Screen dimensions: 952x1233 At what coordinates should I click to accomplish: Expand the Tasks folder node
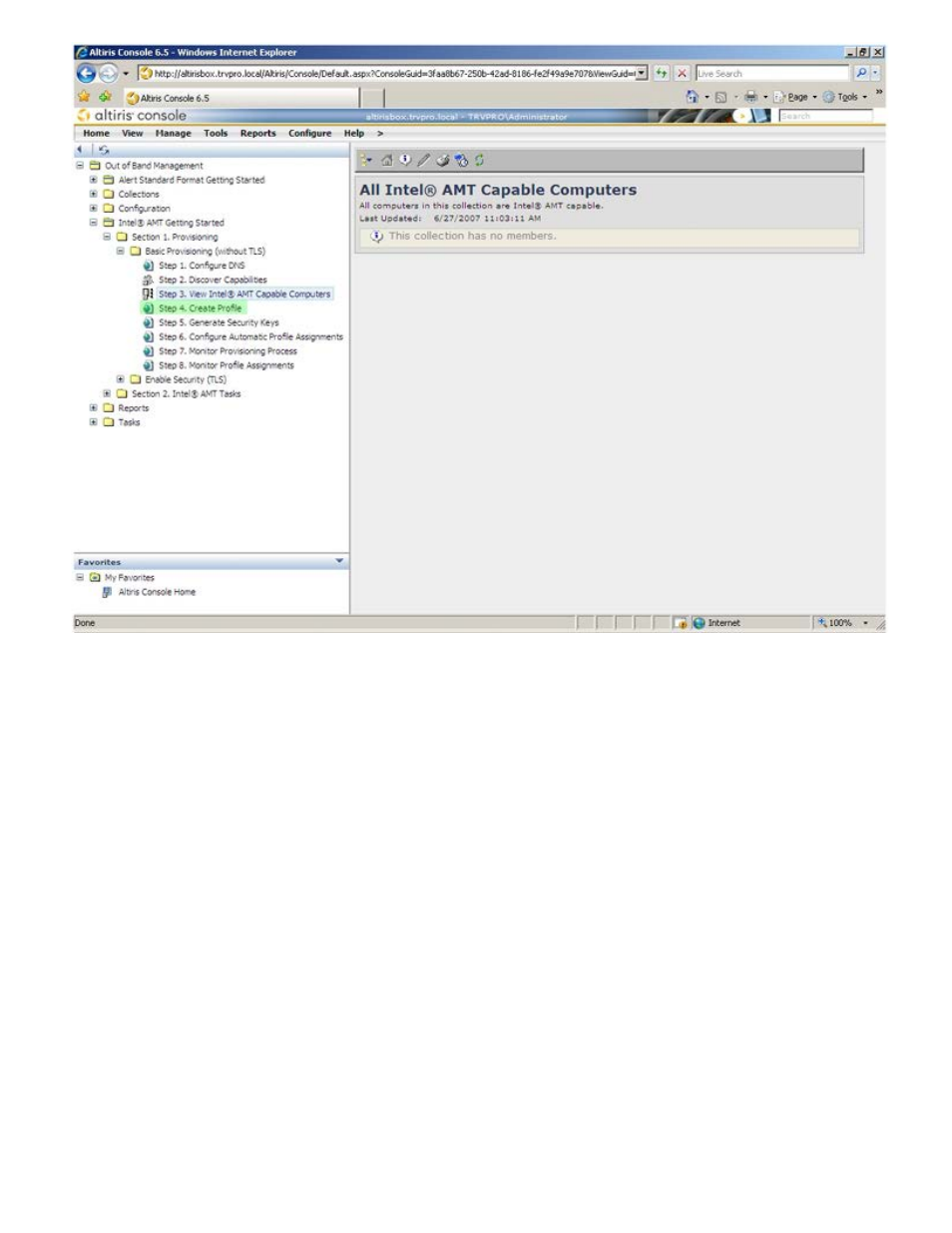94,422
